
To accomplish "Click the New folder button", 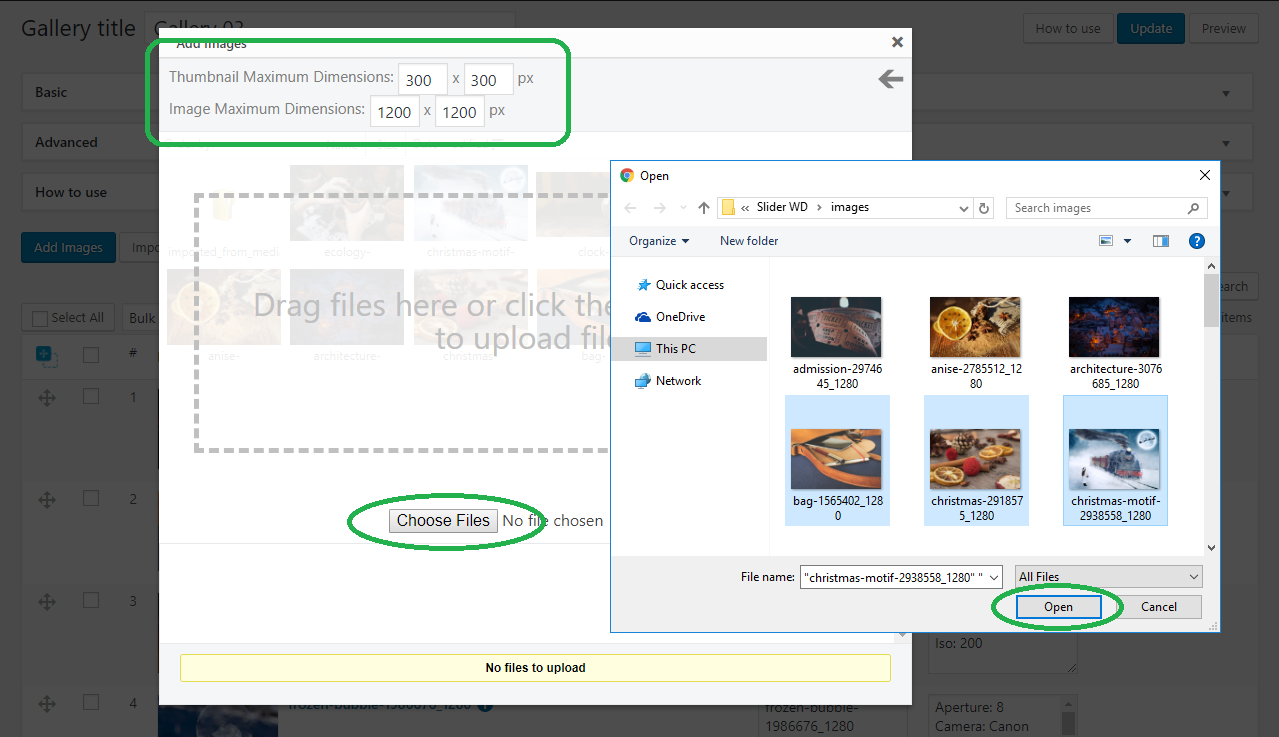I will click(x=749, y=241).
